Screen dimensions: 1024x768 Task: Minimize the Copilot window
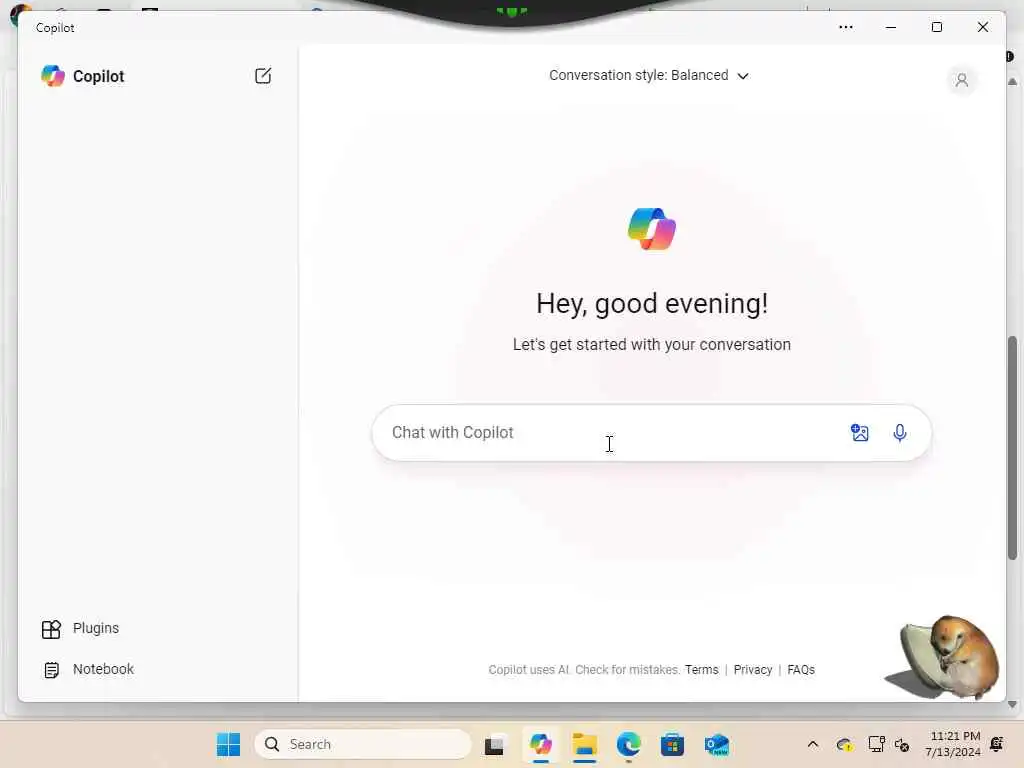point(891,27)
